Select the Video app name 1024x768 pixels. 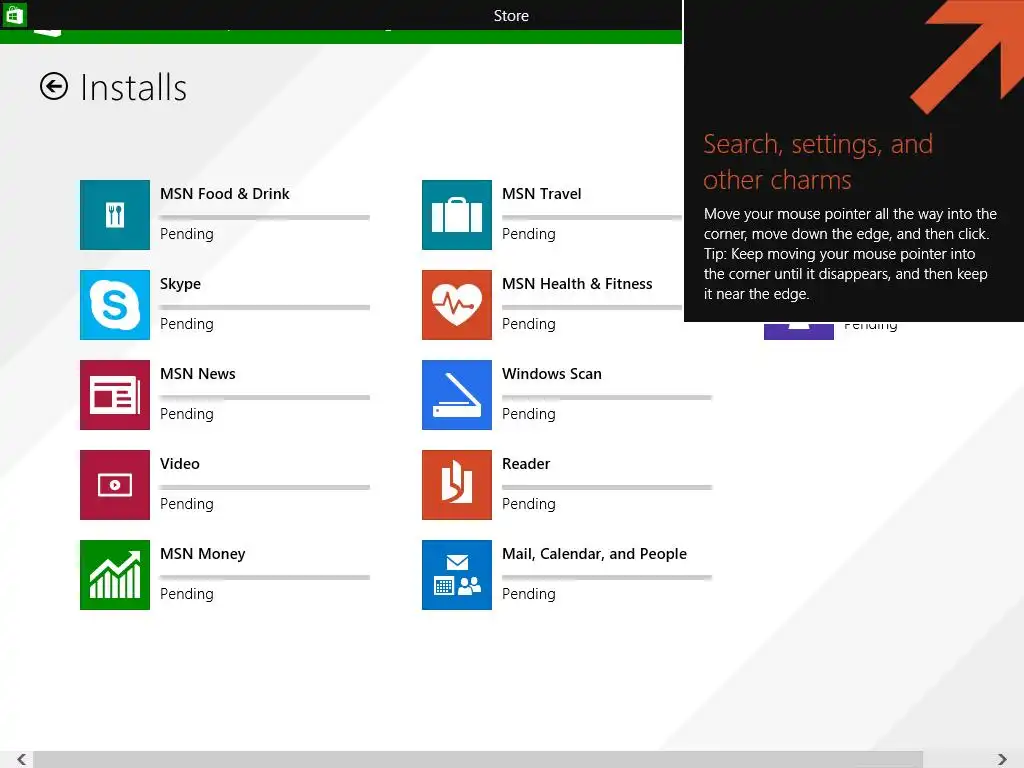tap(180, 464)
